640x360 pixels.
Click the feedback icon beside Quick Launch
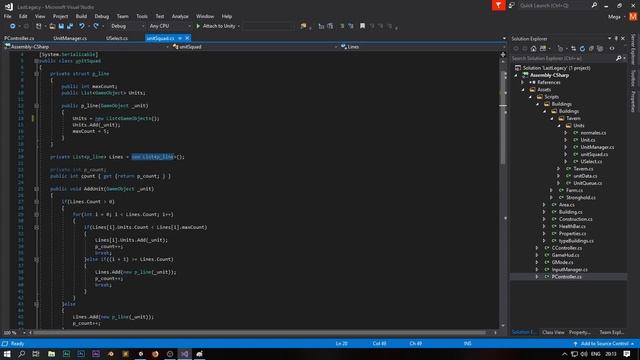click(511, 5)
